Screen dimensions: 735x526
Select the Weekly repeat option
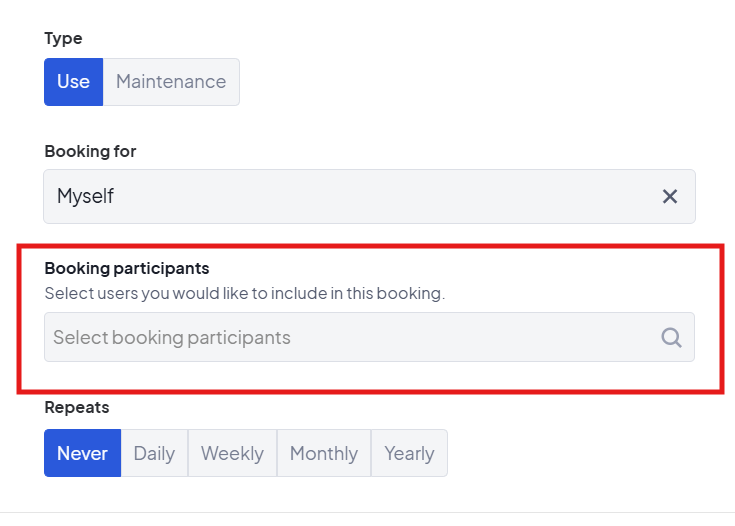click(x=232, y=453)
